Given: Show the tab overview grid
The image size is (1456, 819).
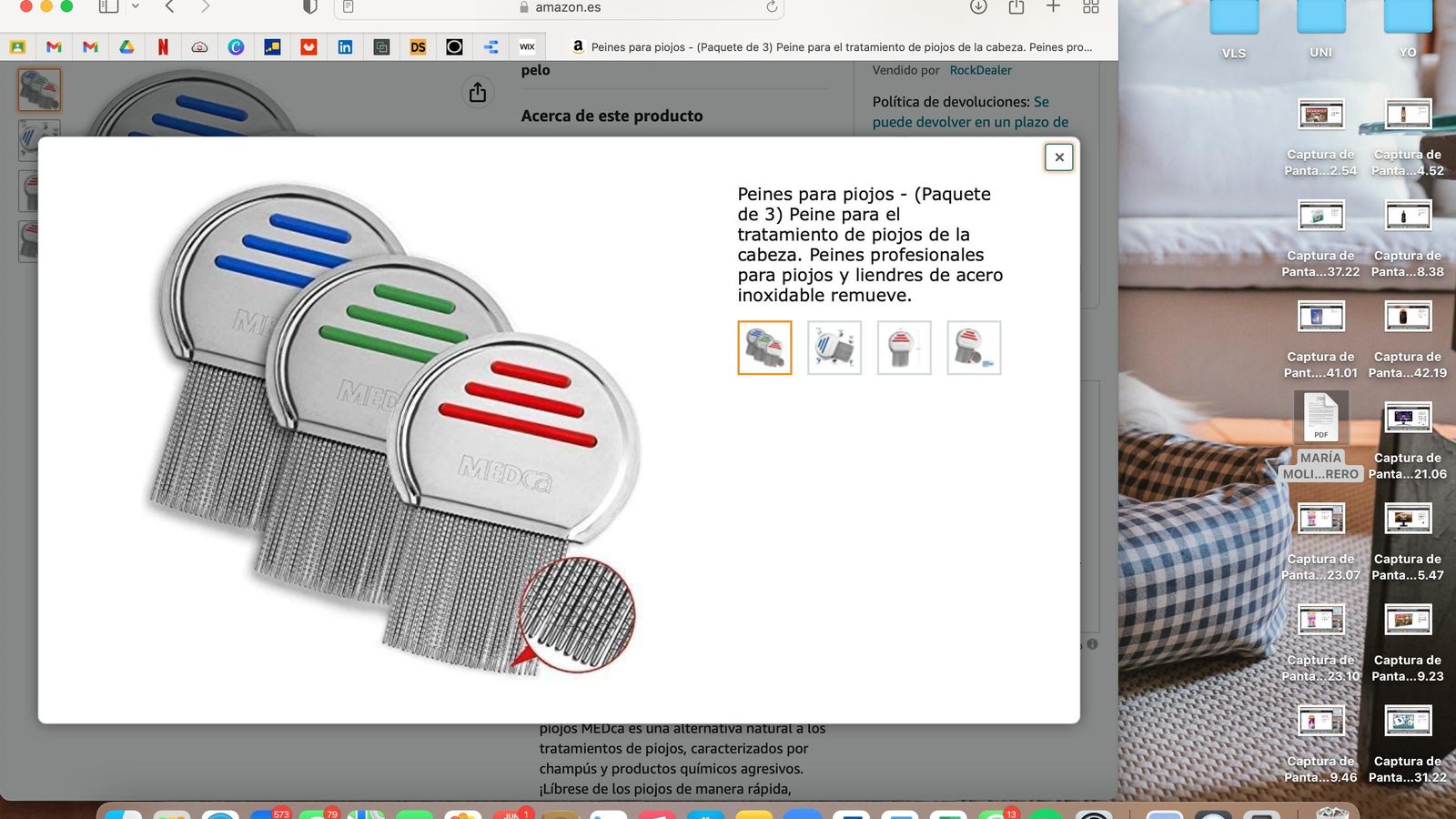Looking at the screenshot, I should [1091, 7].
